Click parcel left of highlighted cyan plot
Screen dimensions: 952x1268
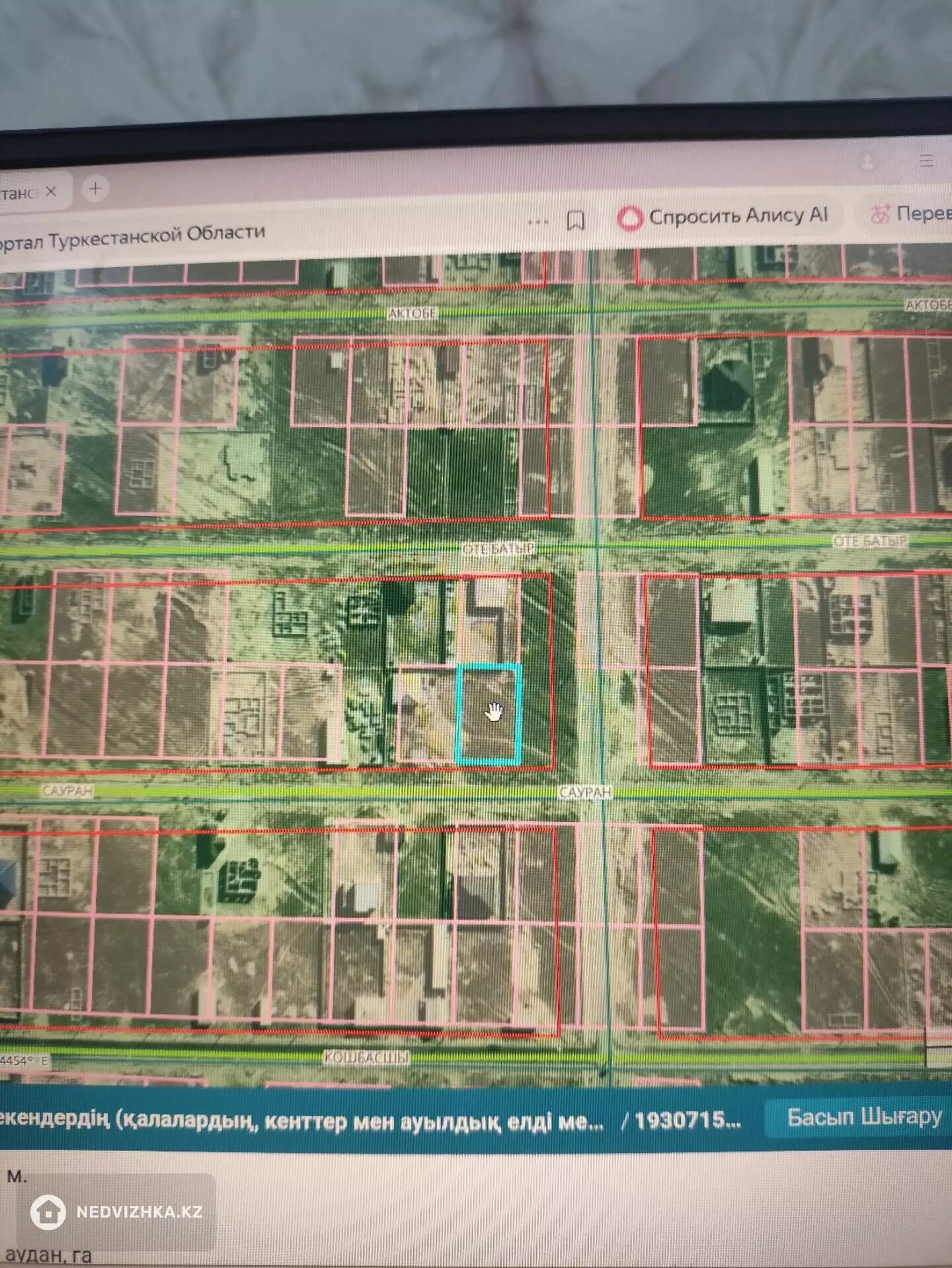[426, 715]
